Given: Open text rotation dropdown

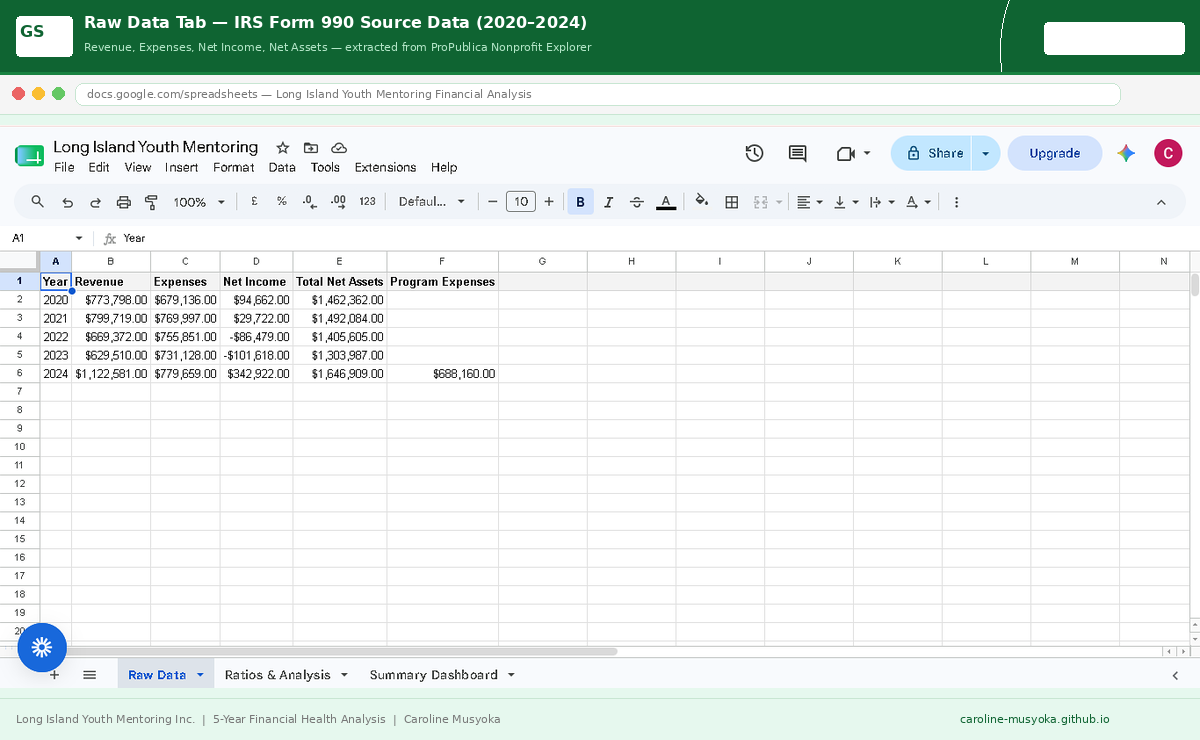Looking at the screenshot, I should pos(918,202).
